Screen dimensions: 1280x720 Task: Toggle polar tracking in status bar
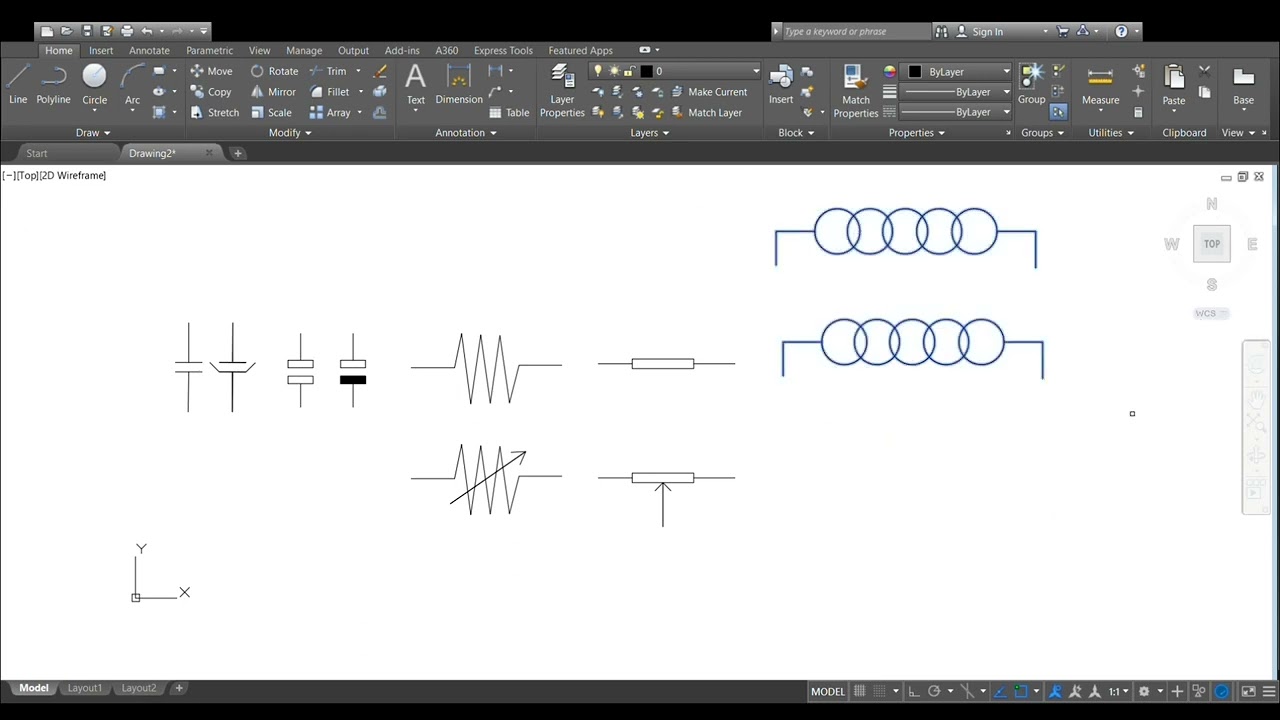[934, 691]
